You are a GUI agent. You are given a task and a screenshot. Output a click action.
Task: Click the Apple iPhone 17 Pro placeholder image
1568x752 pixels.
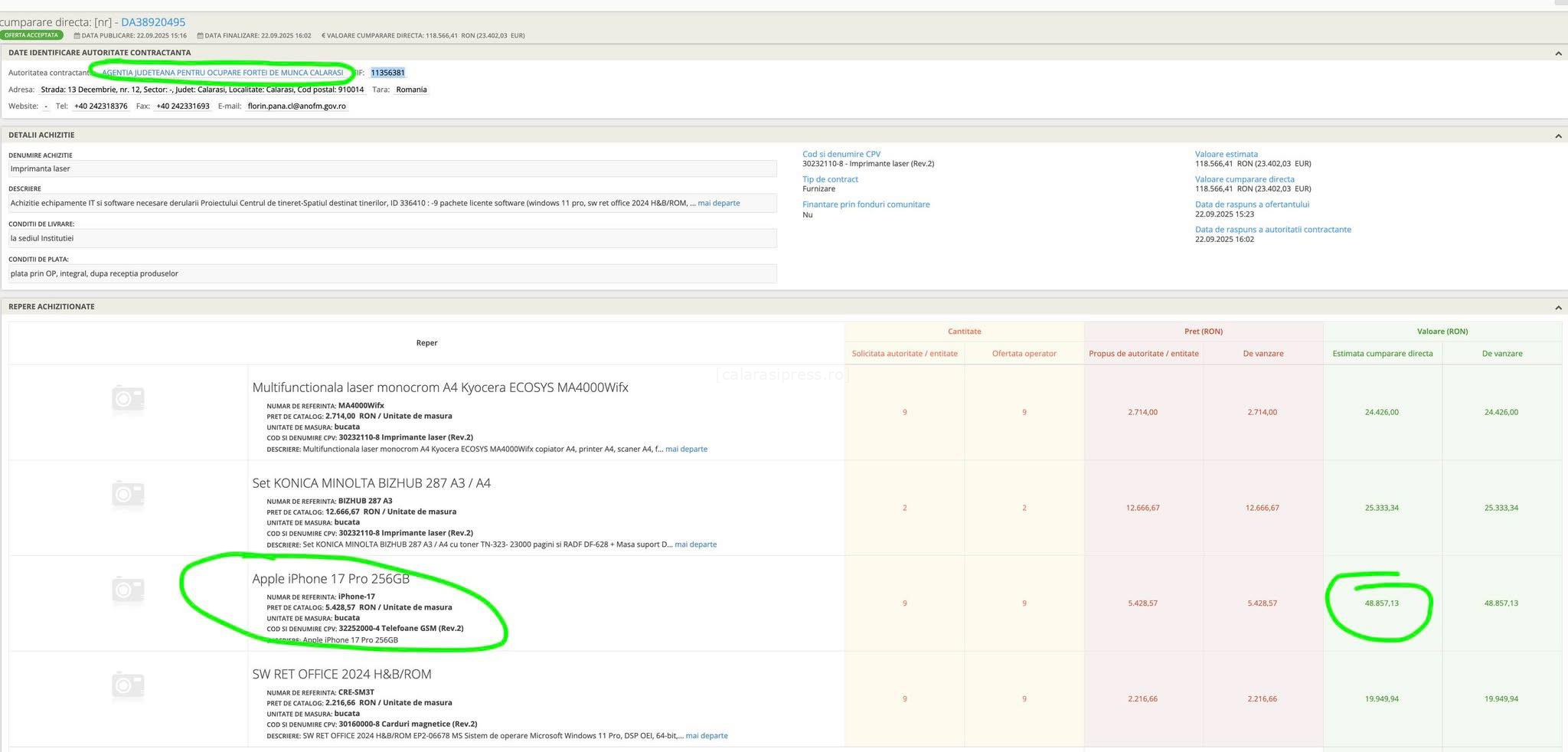point(128,590)
